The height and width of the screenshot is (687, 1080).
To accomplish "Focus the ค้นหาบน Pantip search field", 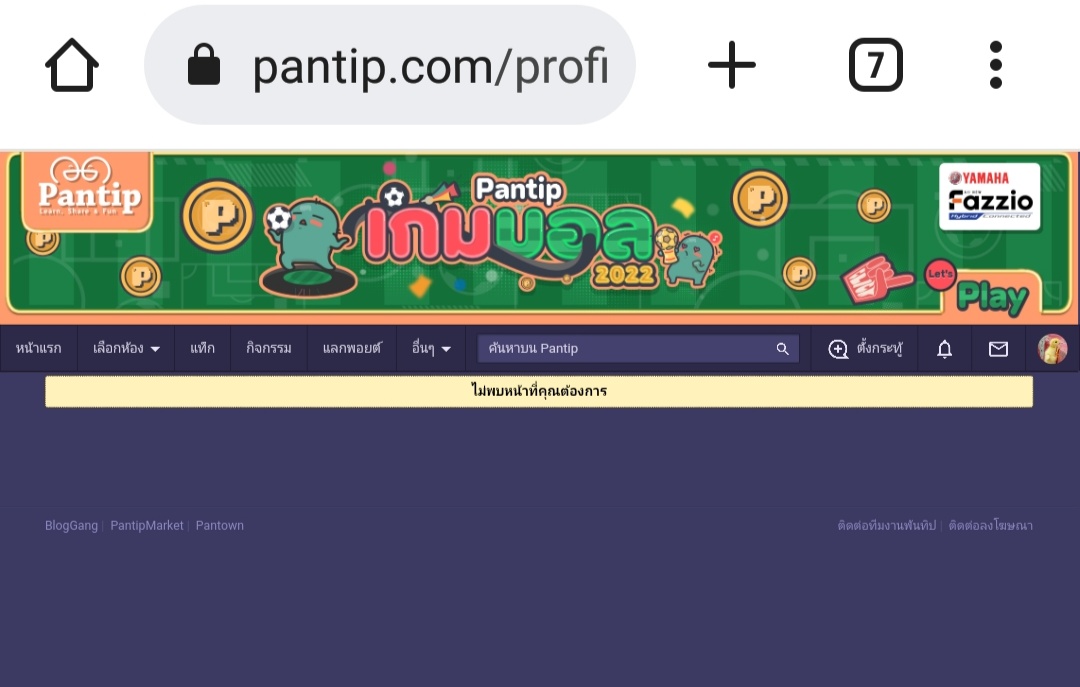I will (638, 349).
